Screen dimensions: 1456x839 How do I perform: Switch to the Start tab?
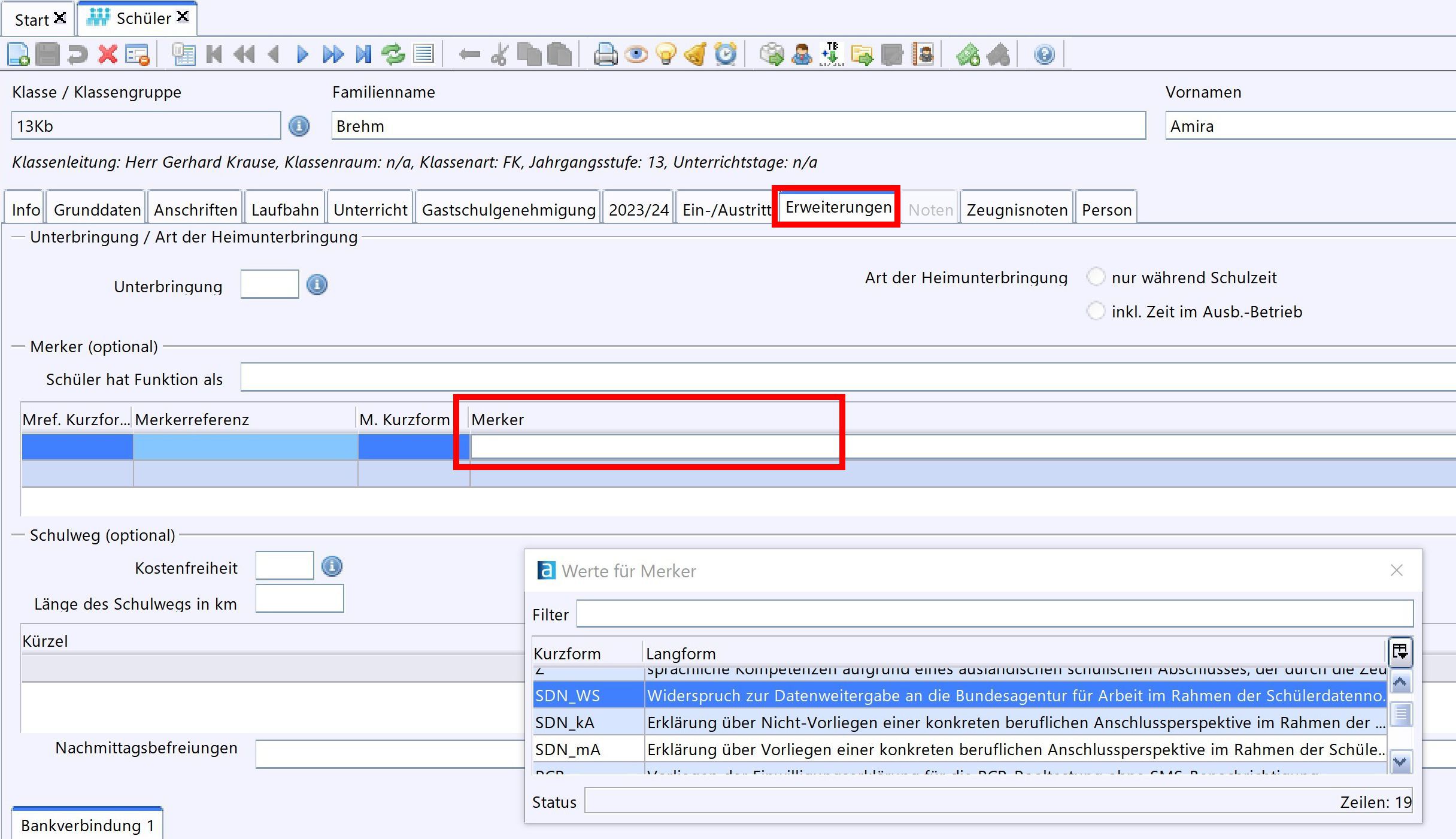coord(32,20)
